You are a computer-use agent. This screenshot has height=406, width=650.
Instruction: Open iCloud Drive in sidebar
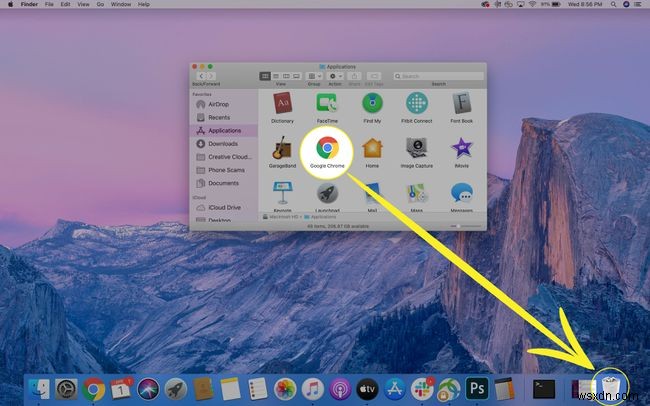223,207
